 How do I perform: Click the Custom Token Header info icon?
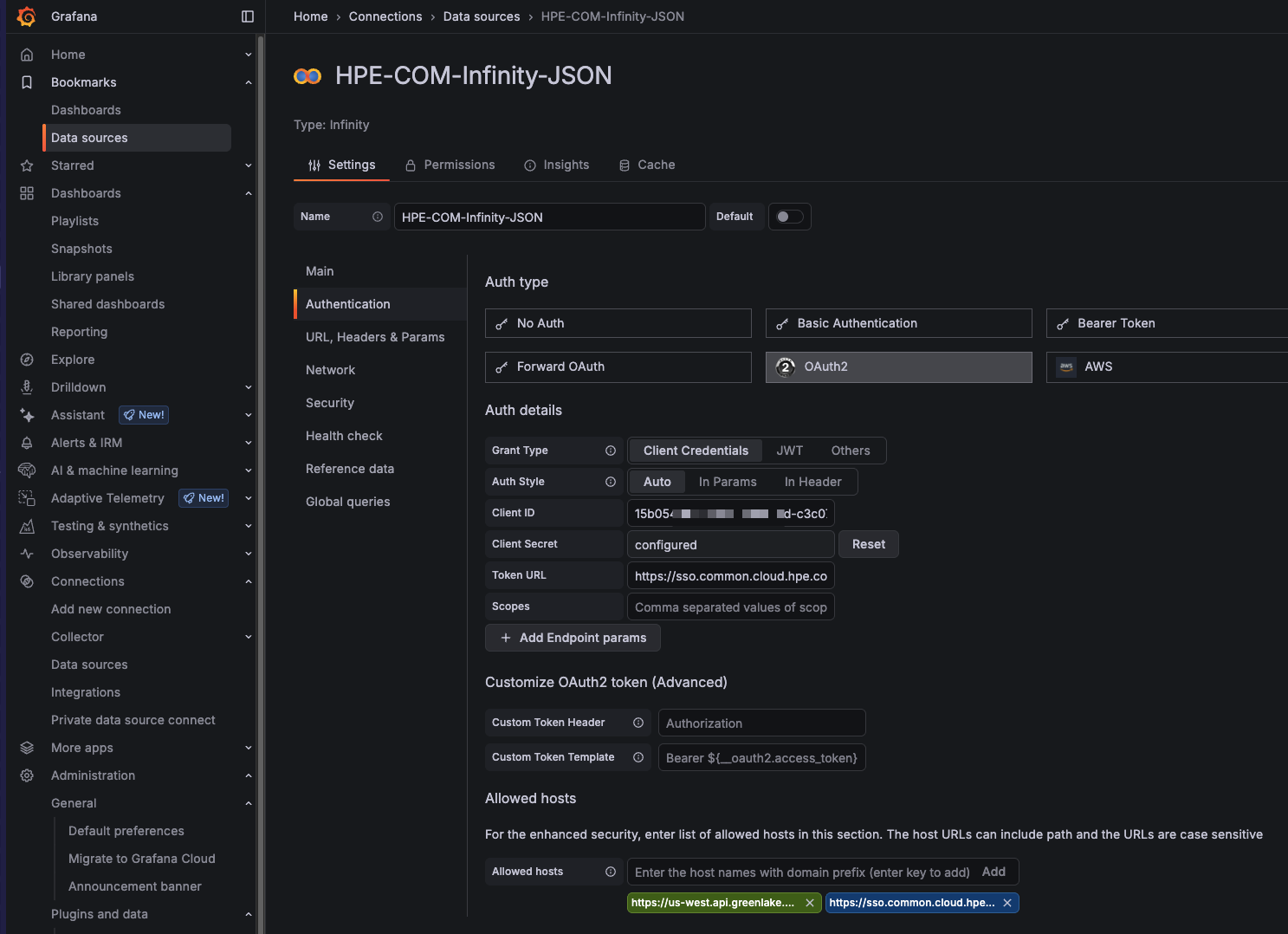[x=638, y=723]
